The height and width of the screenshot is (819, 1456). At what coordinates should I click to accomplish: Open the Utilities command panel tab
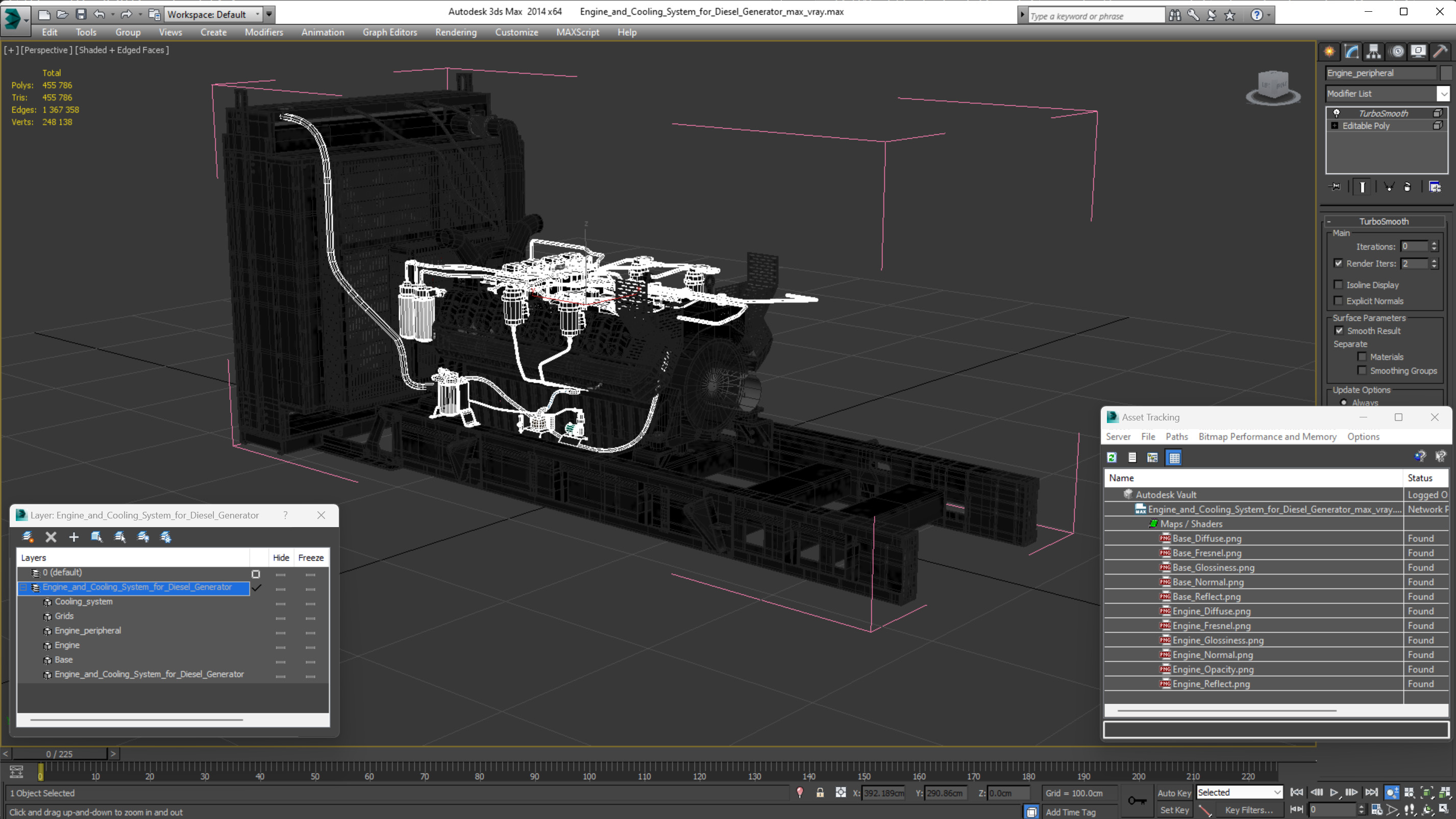[x=1440, y=52]
